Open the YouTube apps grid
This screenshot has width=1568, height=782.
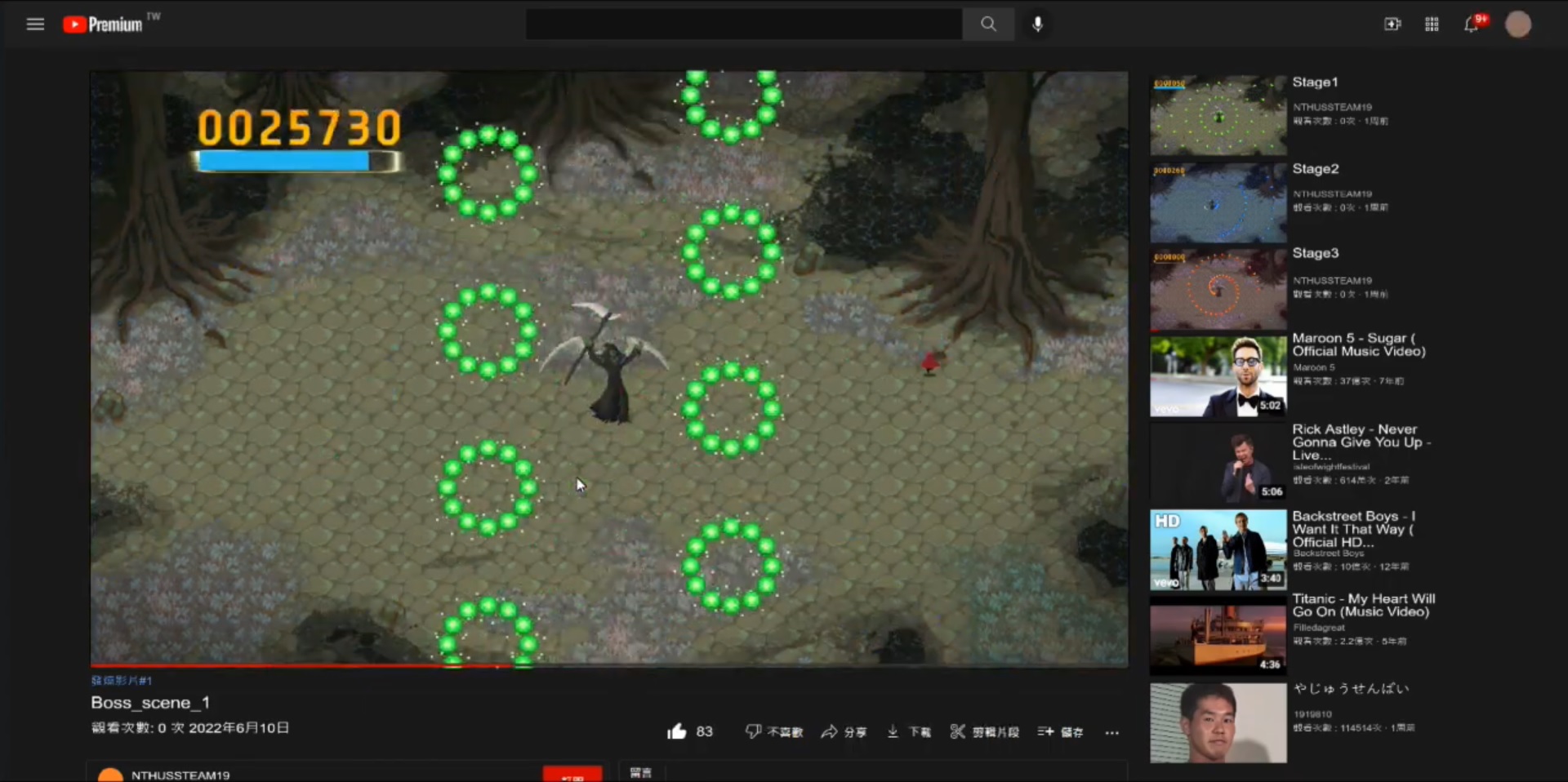[x=1432, y=24]
